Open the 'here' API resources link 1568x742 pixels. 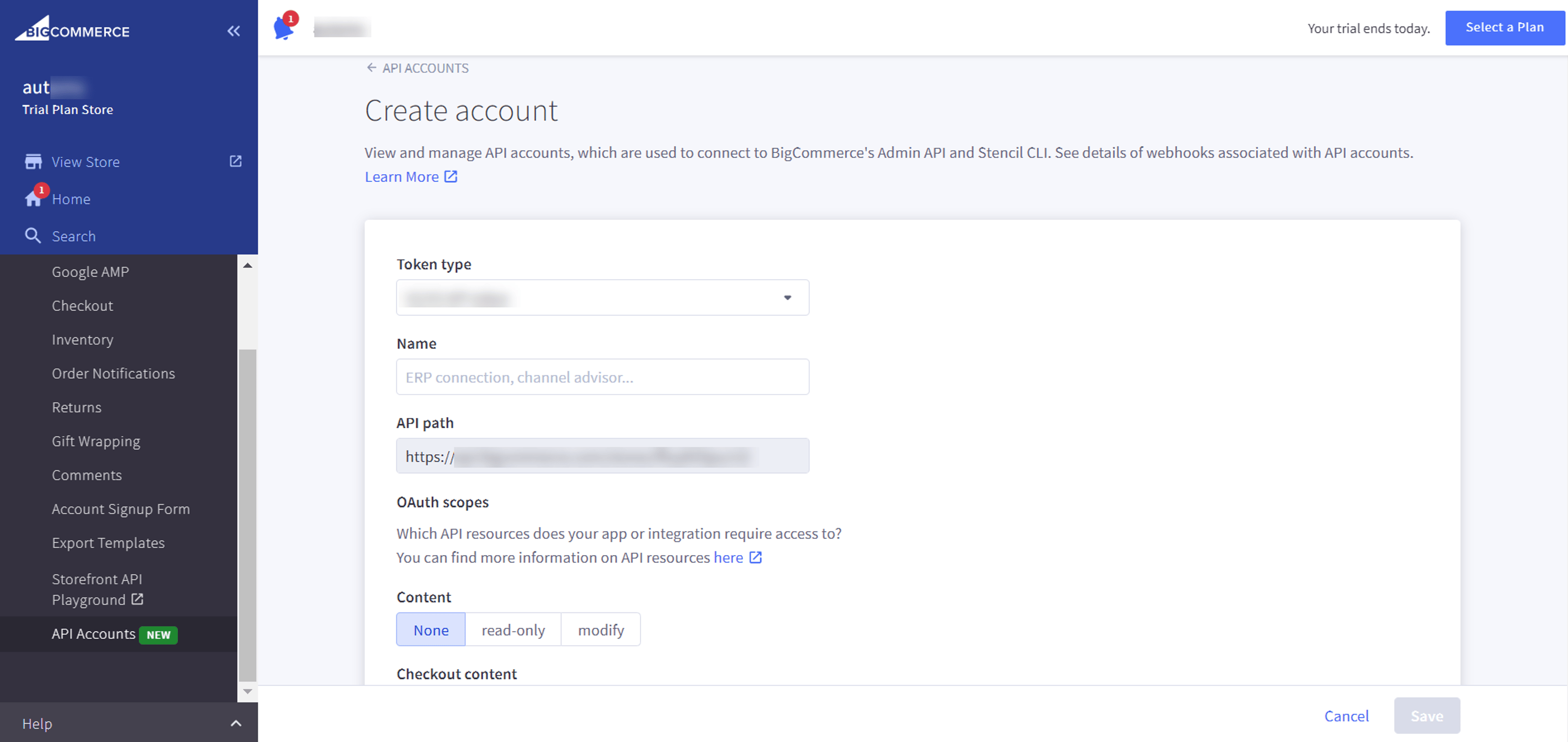pyautogui.click(x=728, y=557)
